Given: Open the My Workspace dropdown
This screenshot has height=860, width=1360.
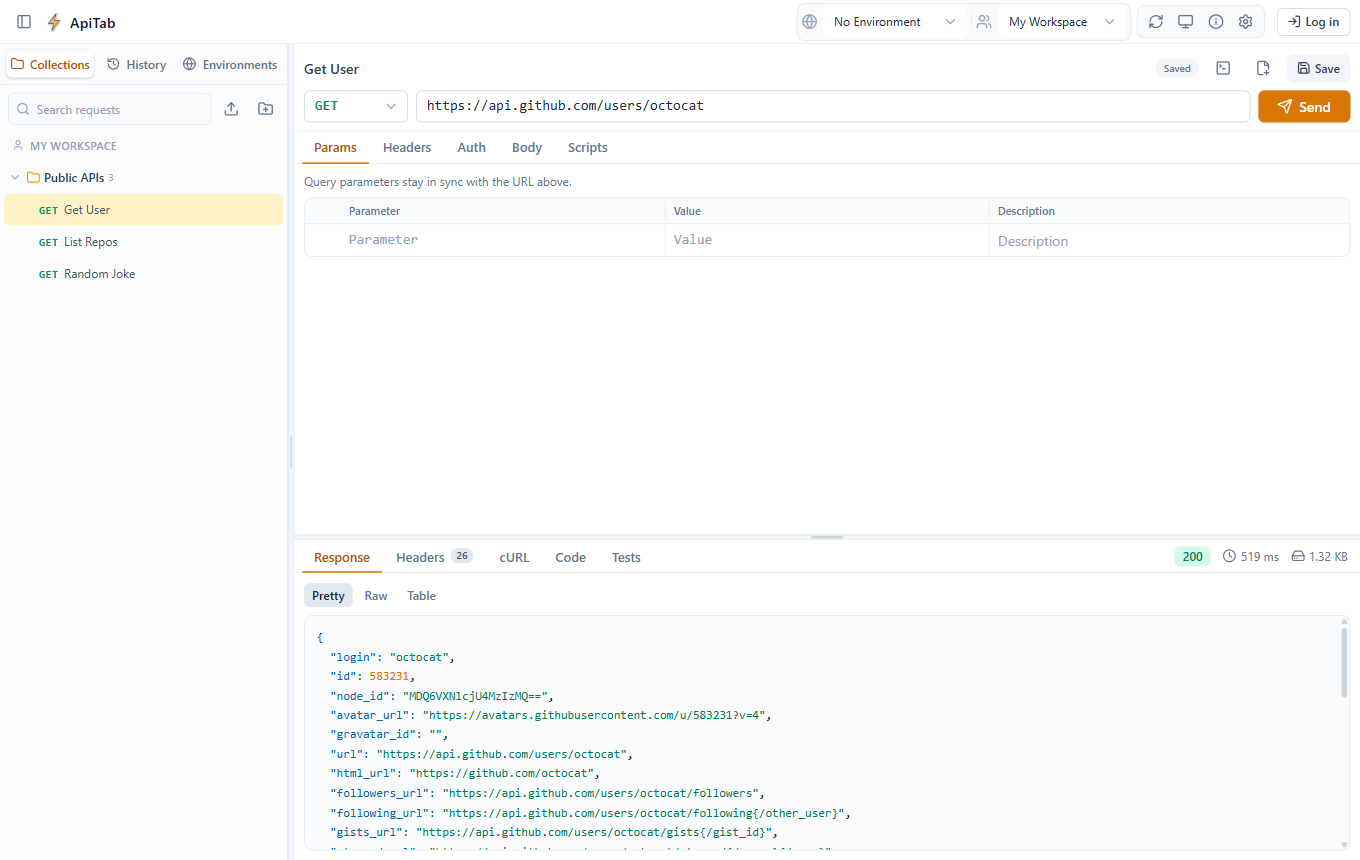Looking at the screenshot, I should coord(1061,22).
